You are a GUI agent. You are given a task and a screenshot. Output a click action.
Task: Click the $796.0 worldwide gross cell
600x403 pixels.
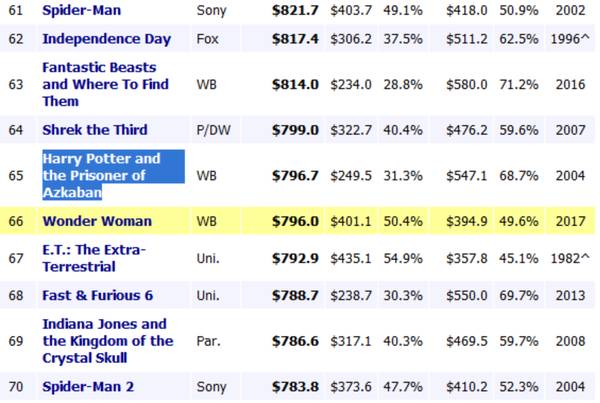coord(298,220)
